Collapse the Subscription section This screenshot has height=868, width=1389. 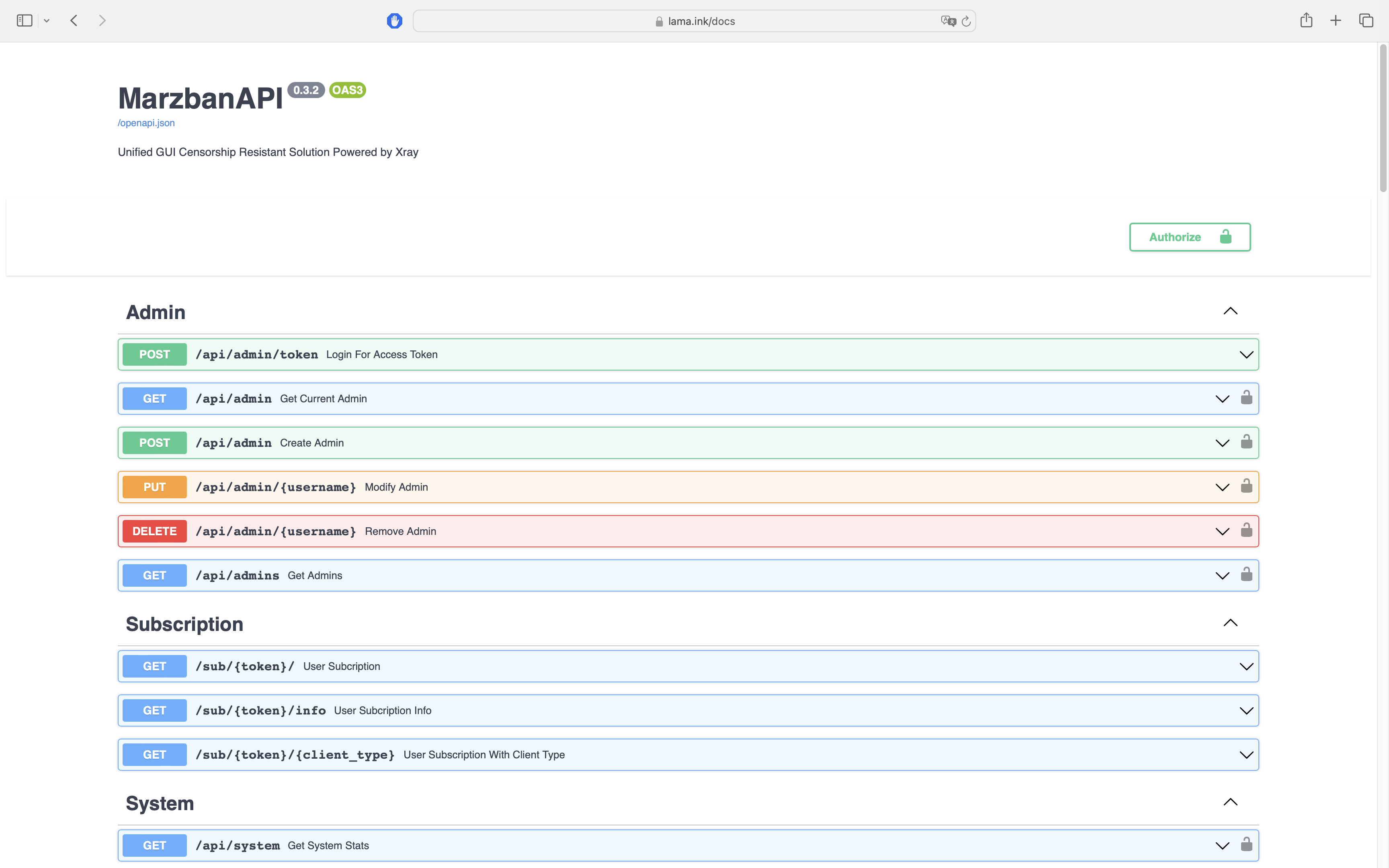tap(1230, 623)
